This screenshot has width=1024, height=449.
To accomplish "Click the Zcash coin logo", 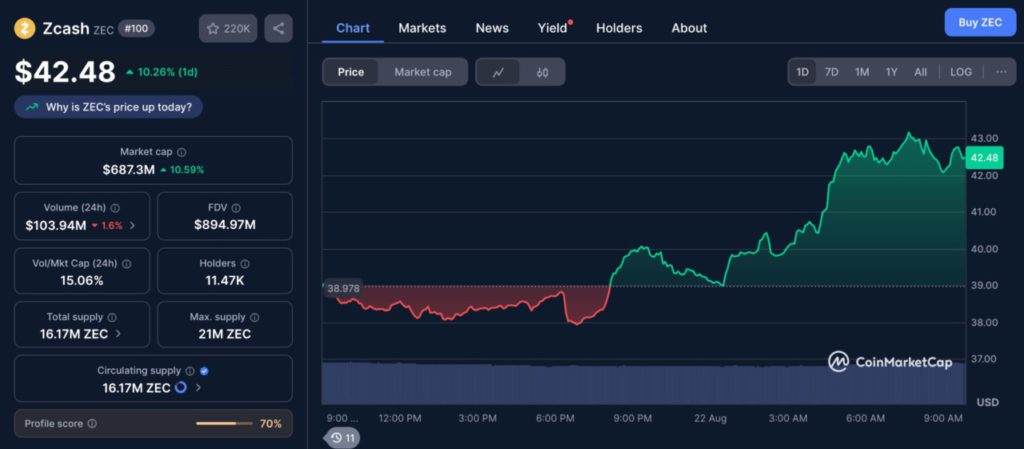I will pyautogui.click(x=25, y=28).
